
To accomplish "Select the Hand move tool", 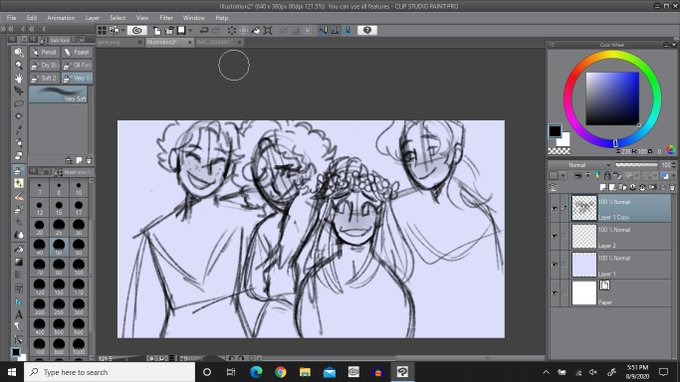I will coord(19,78).
